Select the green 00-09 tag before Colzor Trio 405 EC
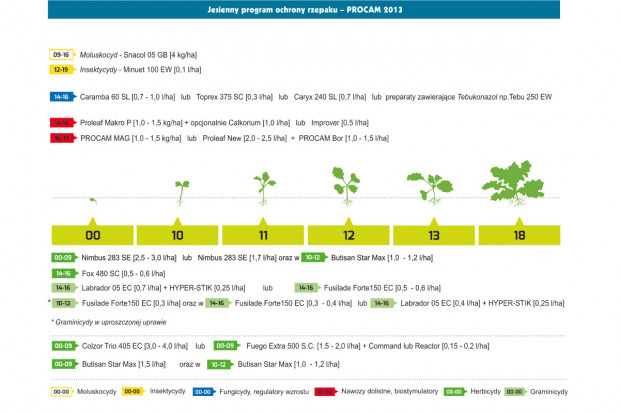Viewport: 620px width, 413px height. (65, 346)
